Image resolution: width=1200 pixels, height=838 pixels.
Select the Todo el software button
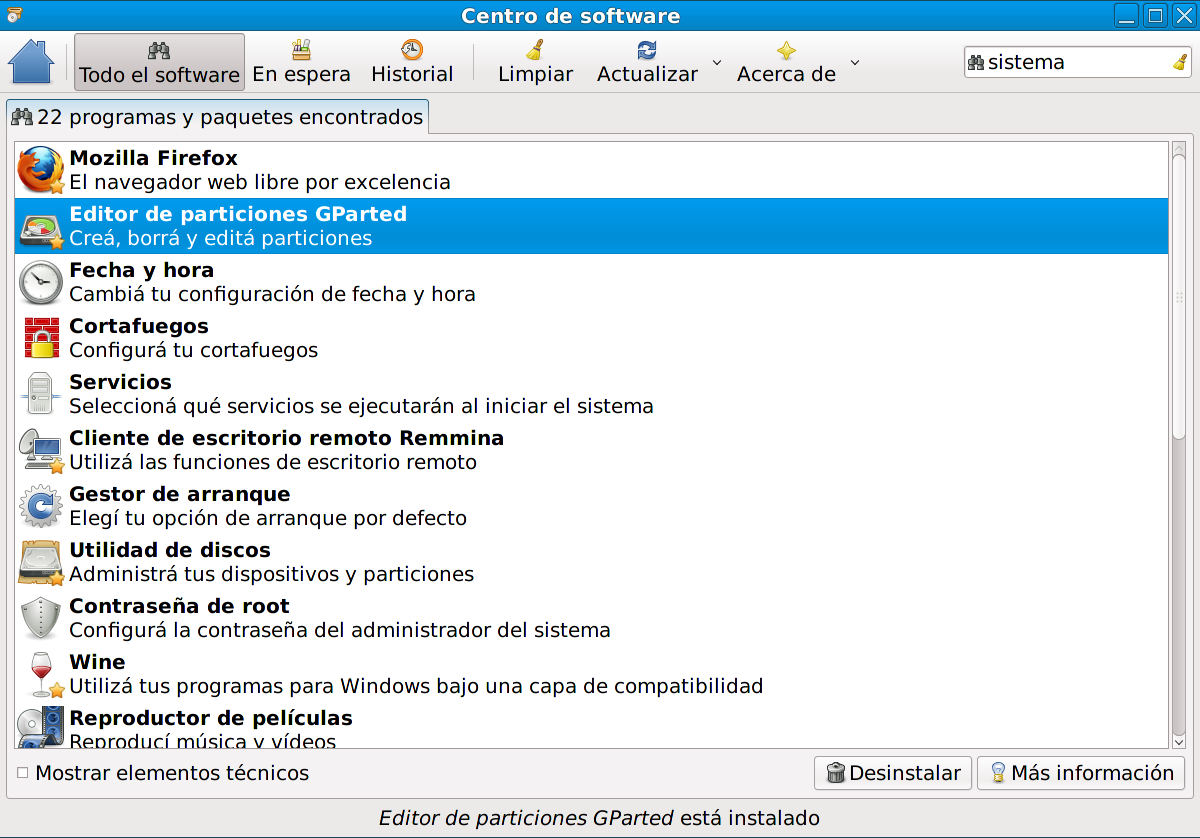(x=159, y=62)
